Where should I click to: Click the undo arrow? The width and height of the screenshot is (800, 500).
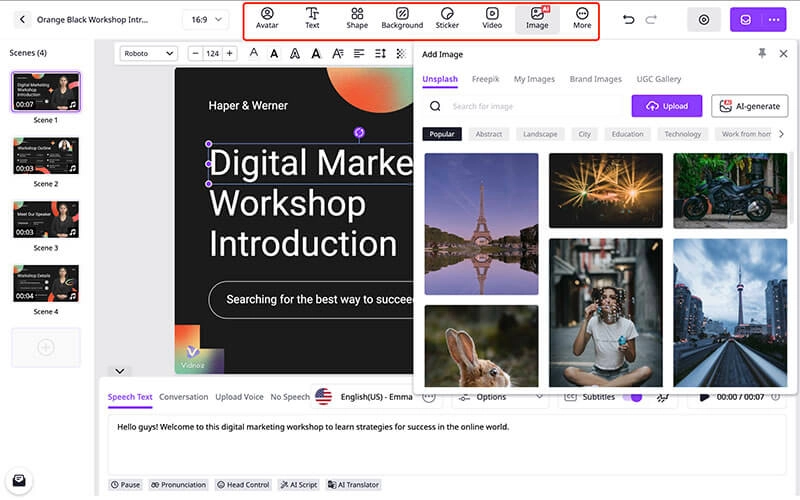tap(628, 19)
